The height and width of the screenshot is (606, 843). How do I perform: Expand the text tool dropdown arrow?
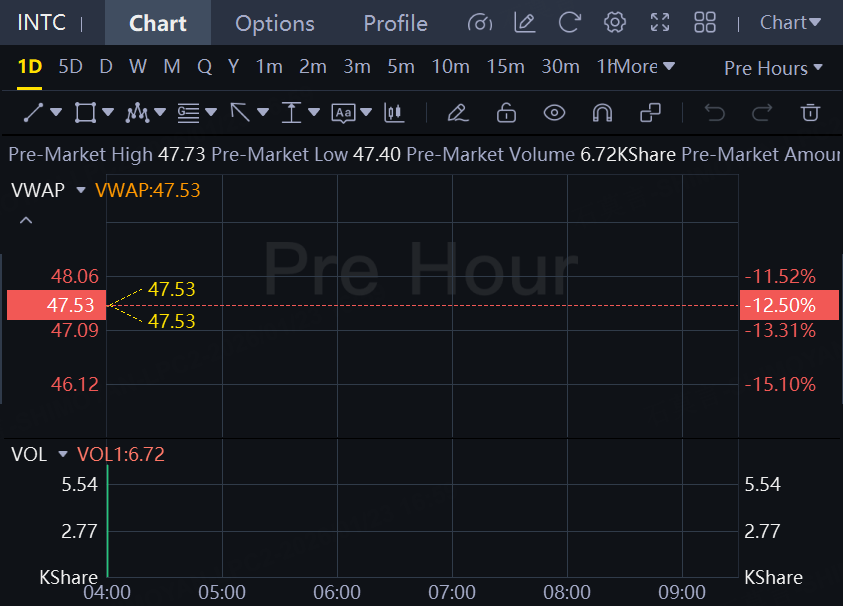(366, 112)
